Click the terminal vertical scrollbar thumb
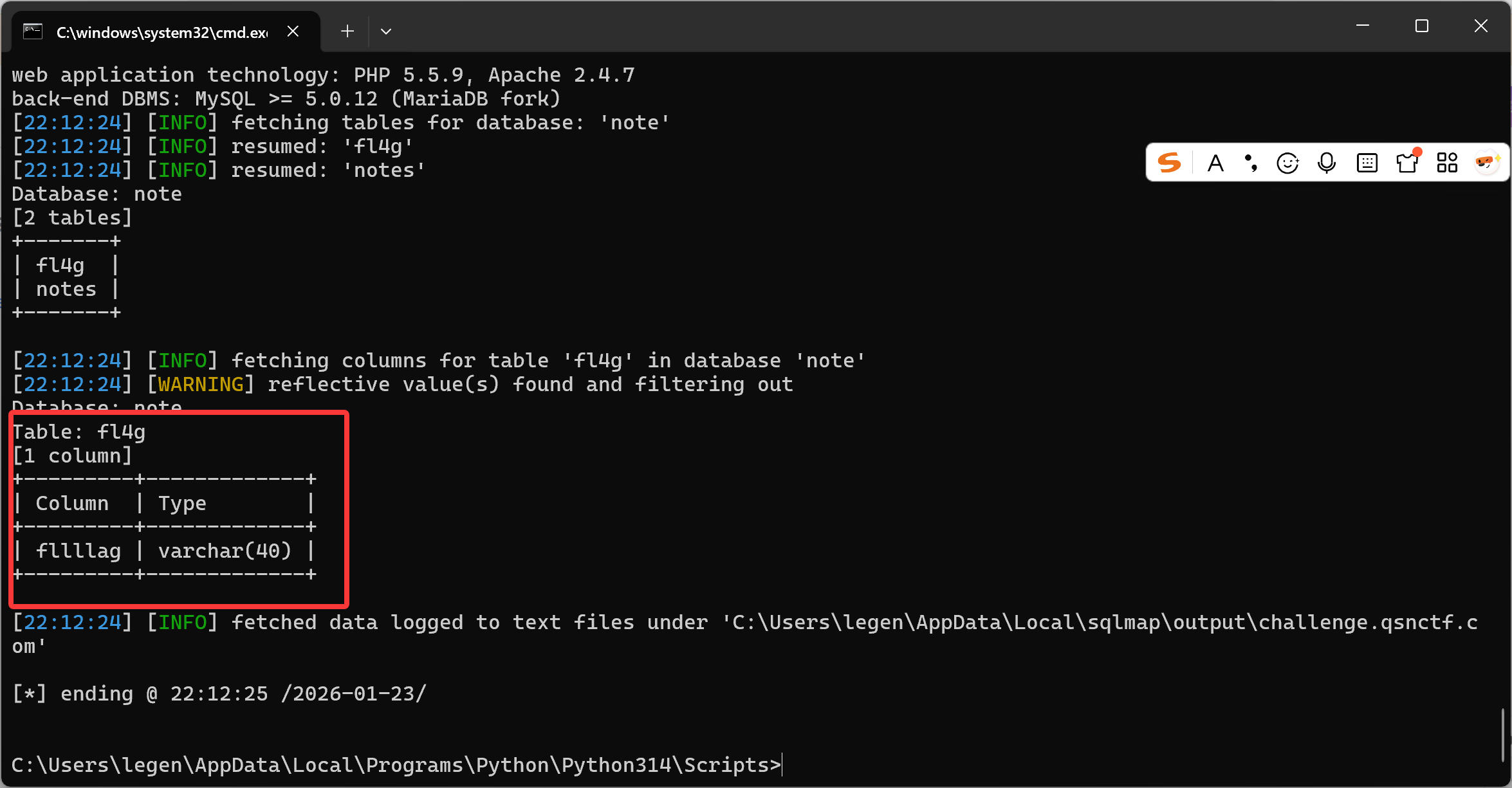1512x788 pixels. pos(1503,734)
